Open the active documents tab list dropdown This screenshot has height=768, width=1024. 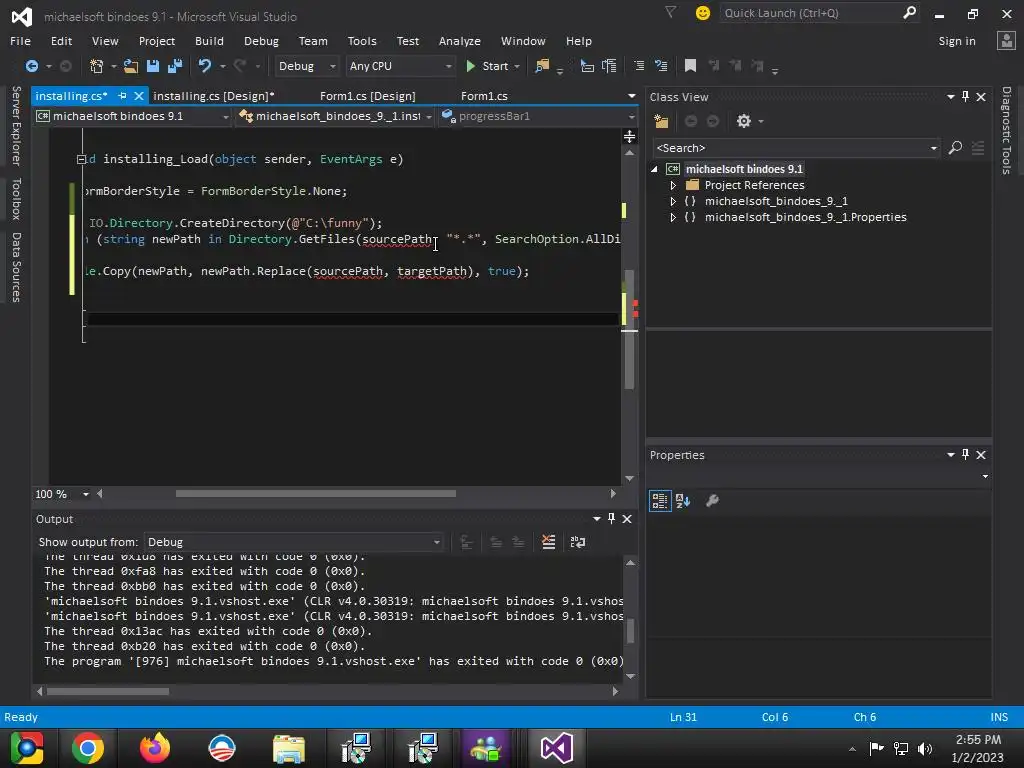[x=632, y=96]
